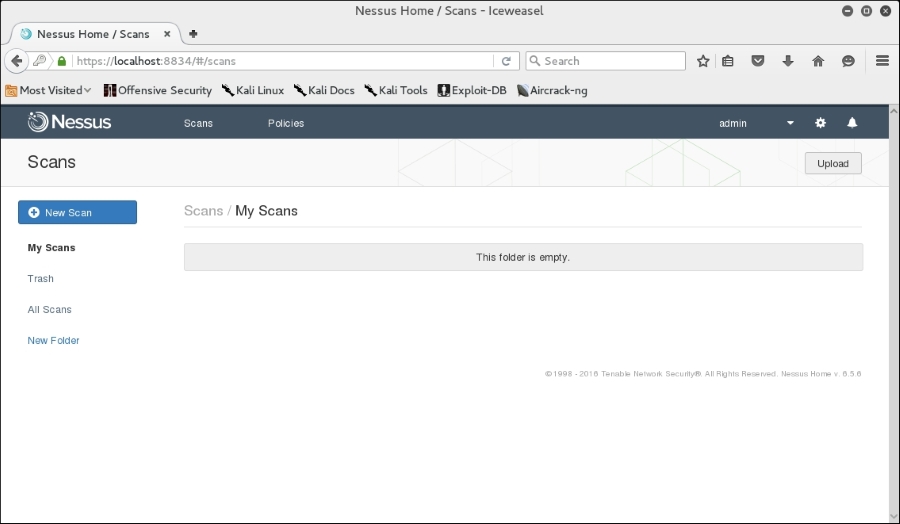Expand the admin user dropdown arrow
The image size is (900, 524).
pyautogui.click(x=790, y=123)
